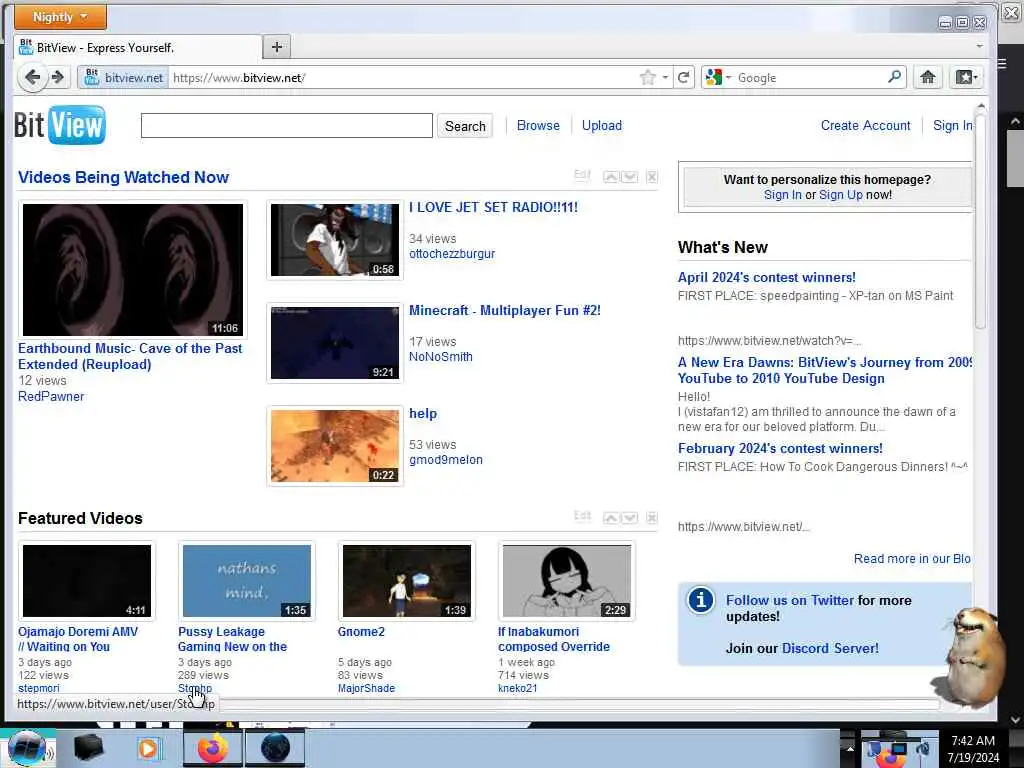Open the I LOVE JET SET RADIO thumbnail
This screenshot has width=1024, height=768.
334,240
